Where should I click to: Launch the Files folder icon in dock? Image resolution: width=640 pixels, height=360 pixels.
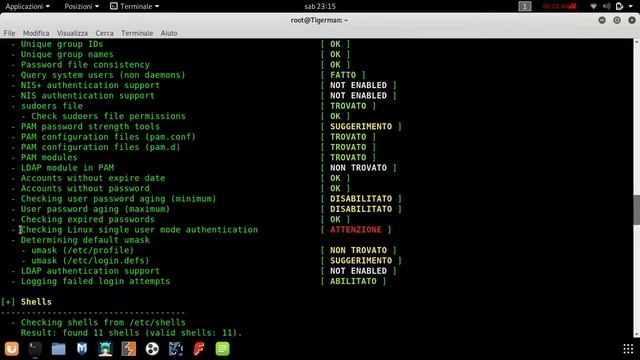[x=58, y=349]
